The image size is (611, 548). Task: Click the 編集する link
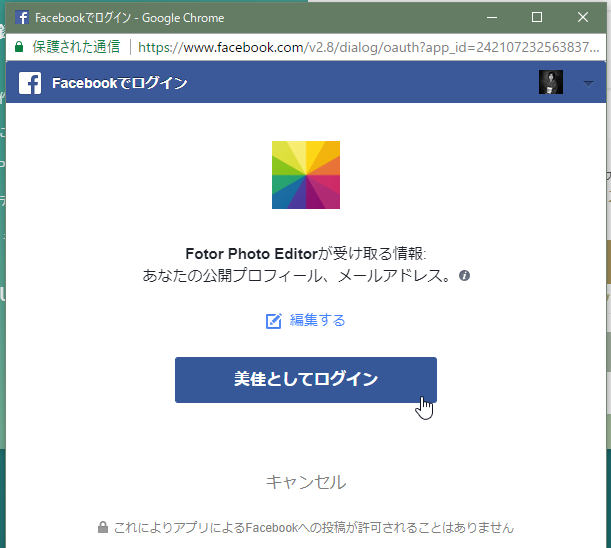317,320
